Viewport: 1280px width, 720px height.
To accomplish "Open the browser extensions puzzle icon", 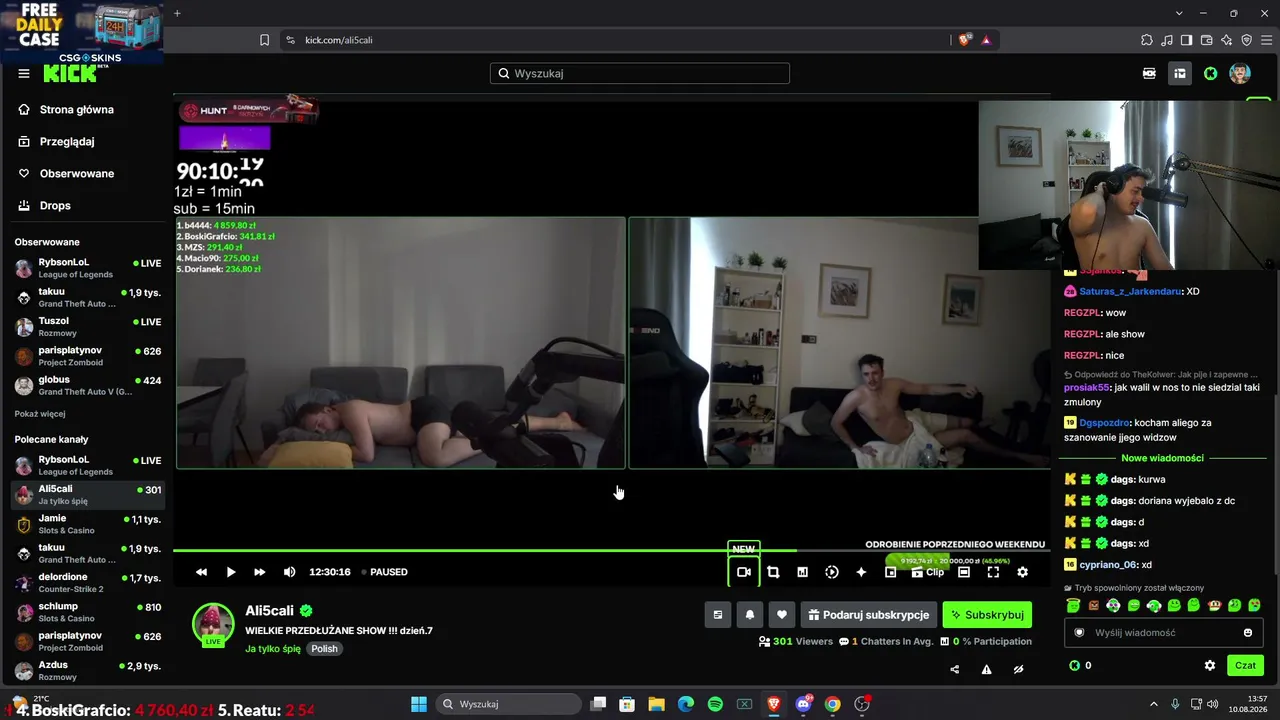I will tap(1147, 40).
